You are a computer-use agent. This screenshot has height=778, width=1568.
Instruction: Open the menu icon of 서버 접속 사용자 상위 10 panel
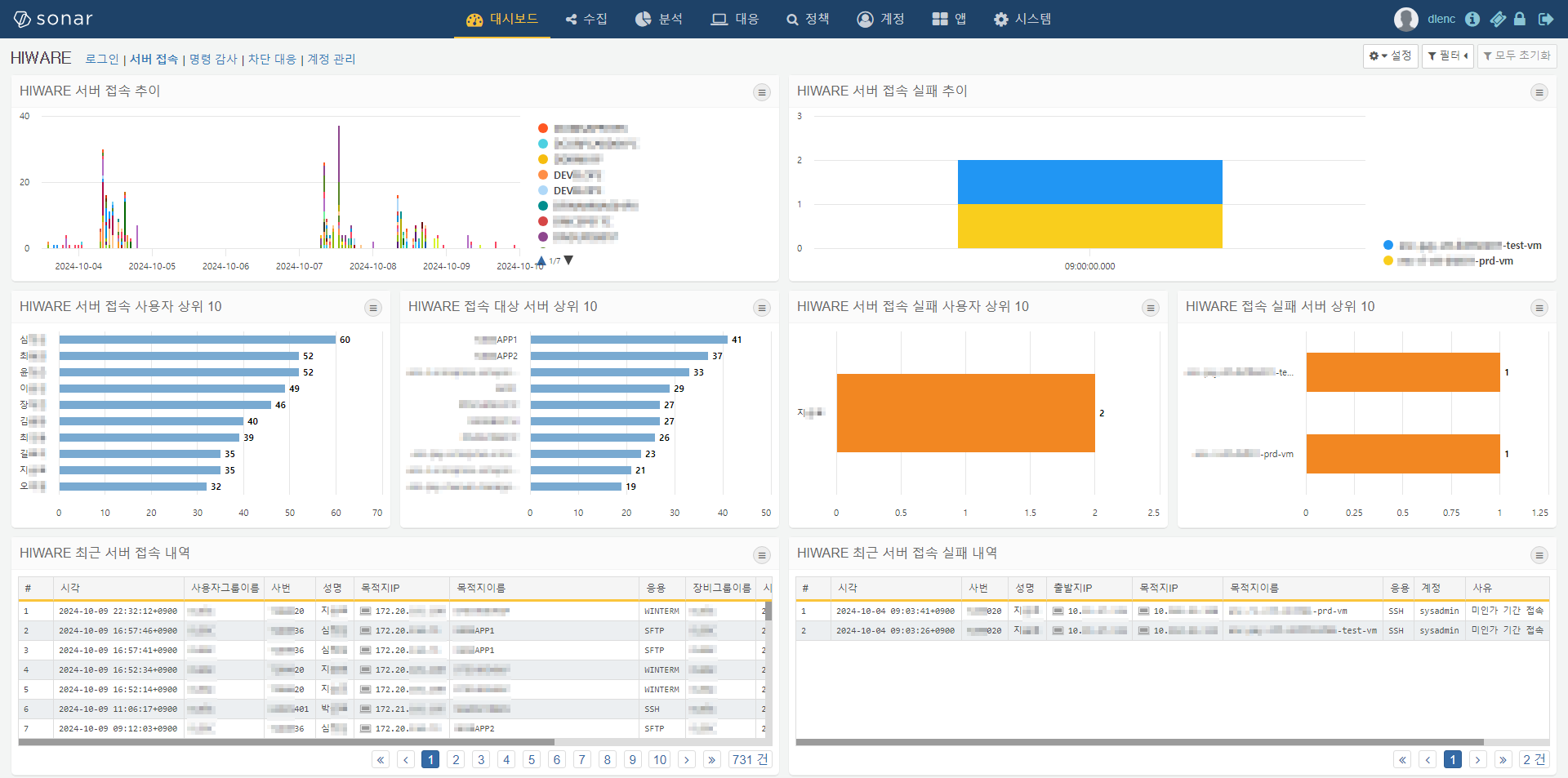tap(373, 308)
